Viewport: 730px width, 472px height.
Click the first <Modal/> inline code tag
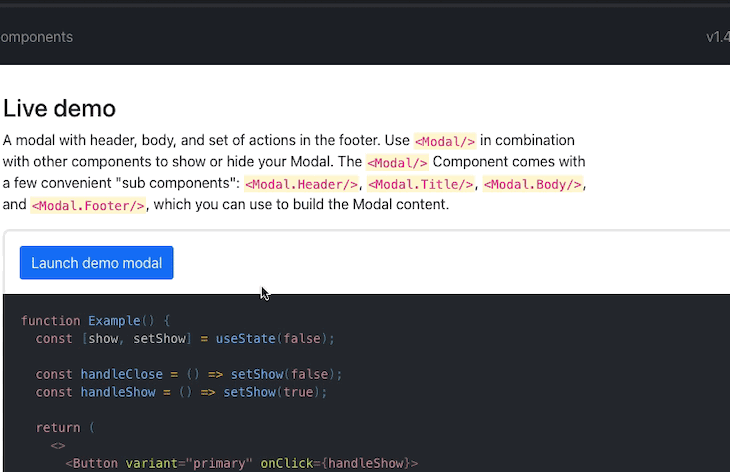(445, 141)
